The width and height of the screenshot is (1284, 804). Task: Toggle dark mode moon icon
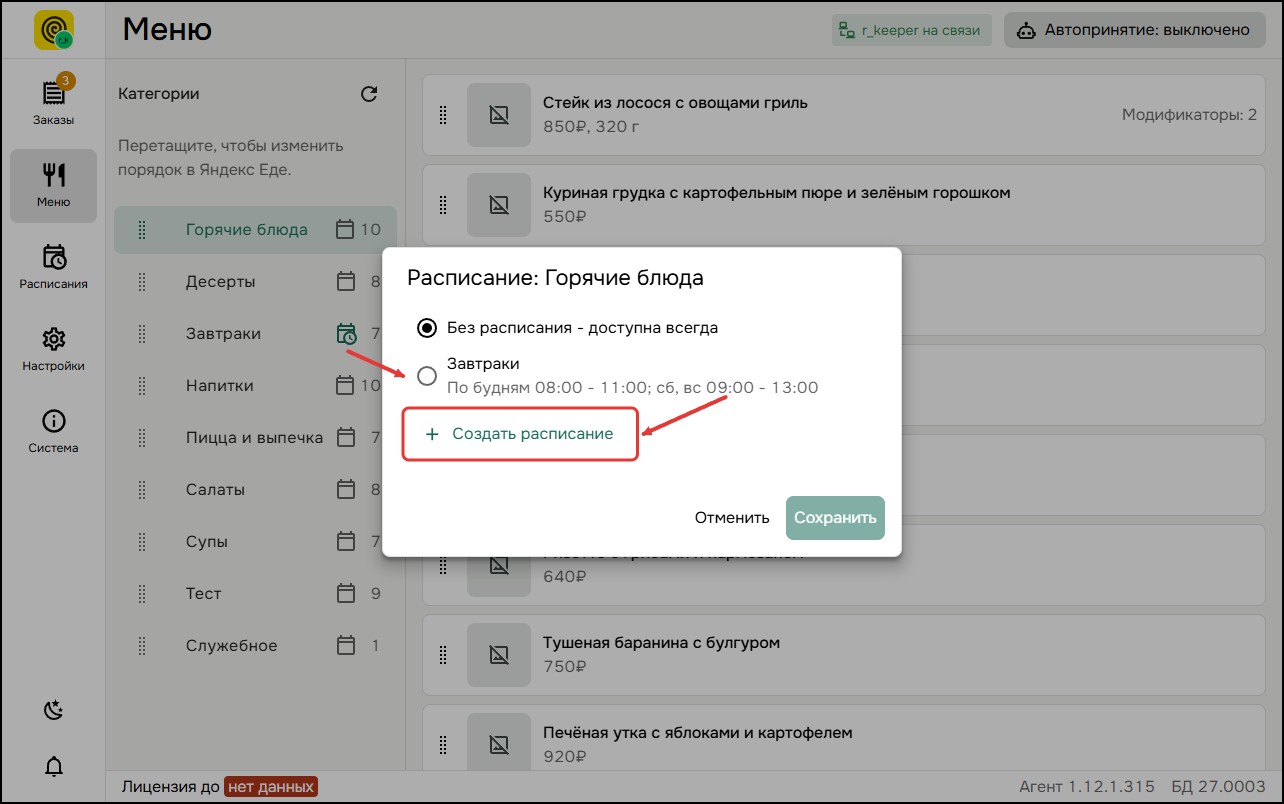tap(54, 710)
